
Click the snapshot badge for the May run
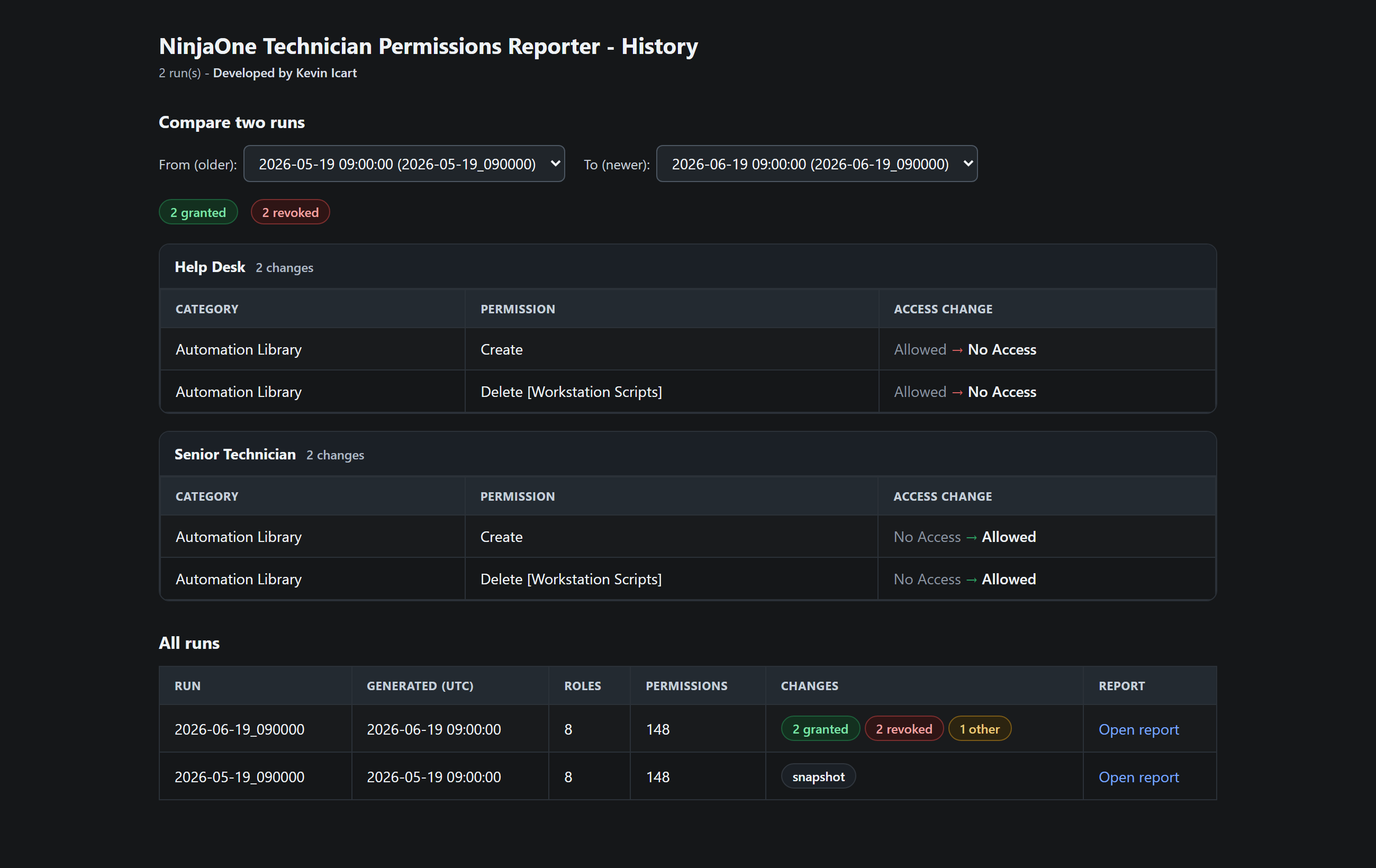pyautogui.click(x=818, y=776)
